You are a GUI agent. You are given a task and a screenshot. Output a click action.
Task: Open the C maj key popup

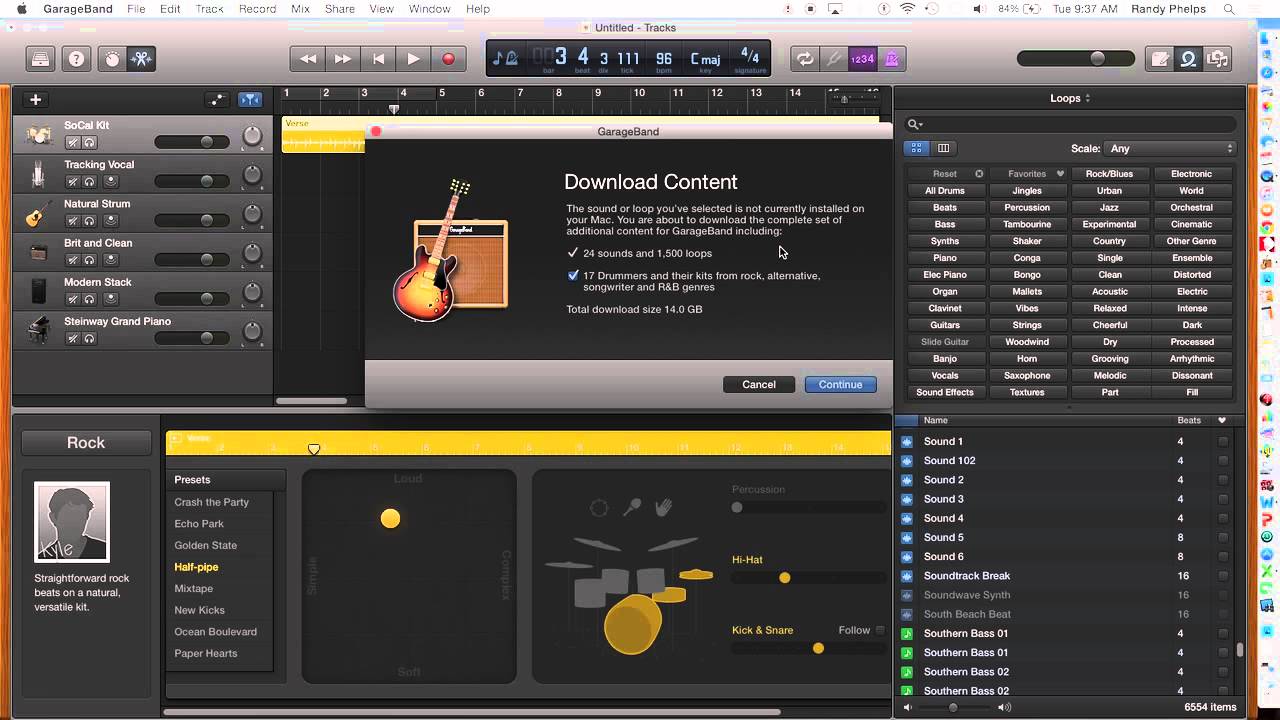[x=705, y=59]
